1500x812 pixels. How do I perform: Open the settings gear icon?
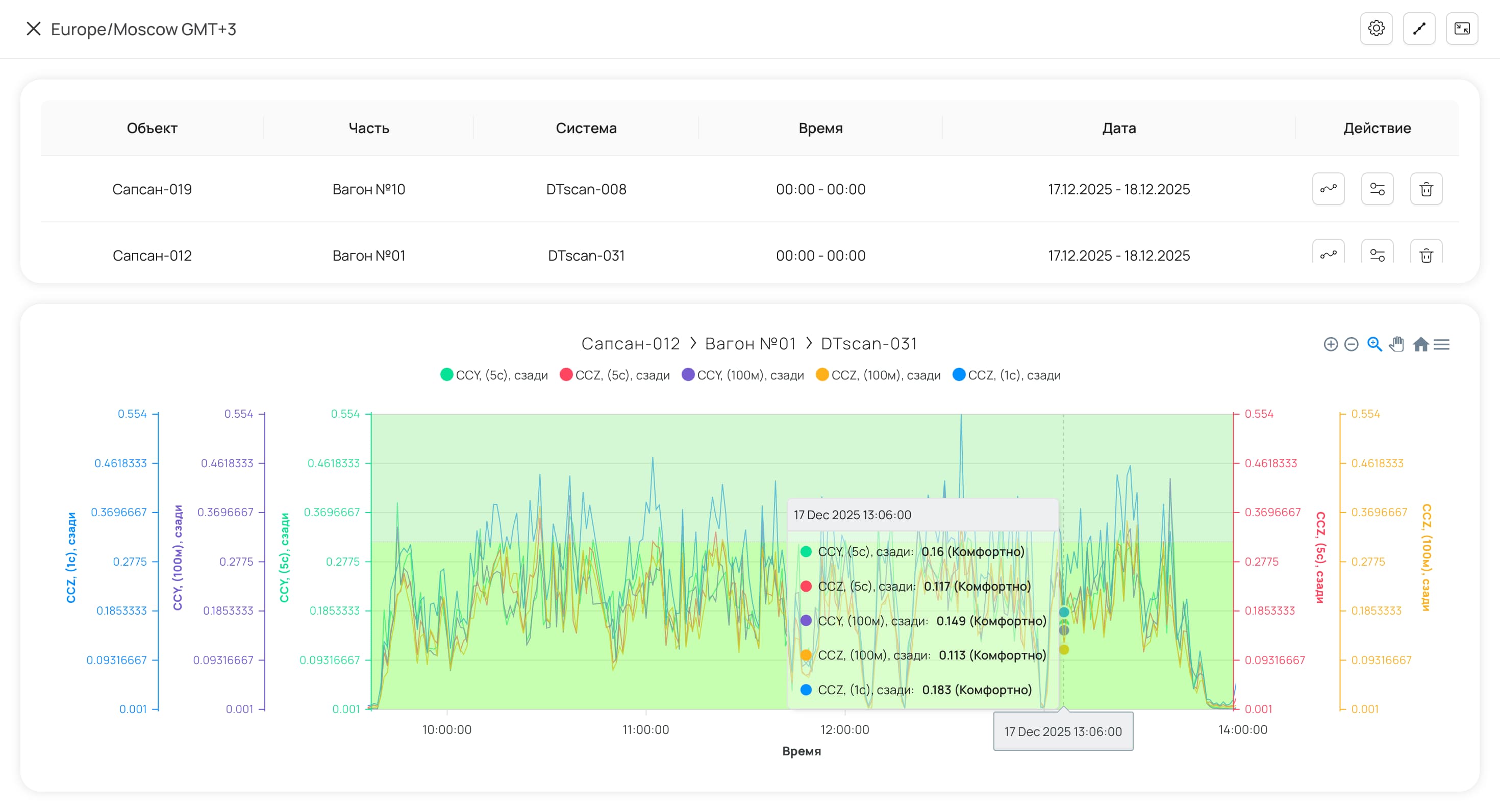1376,29
